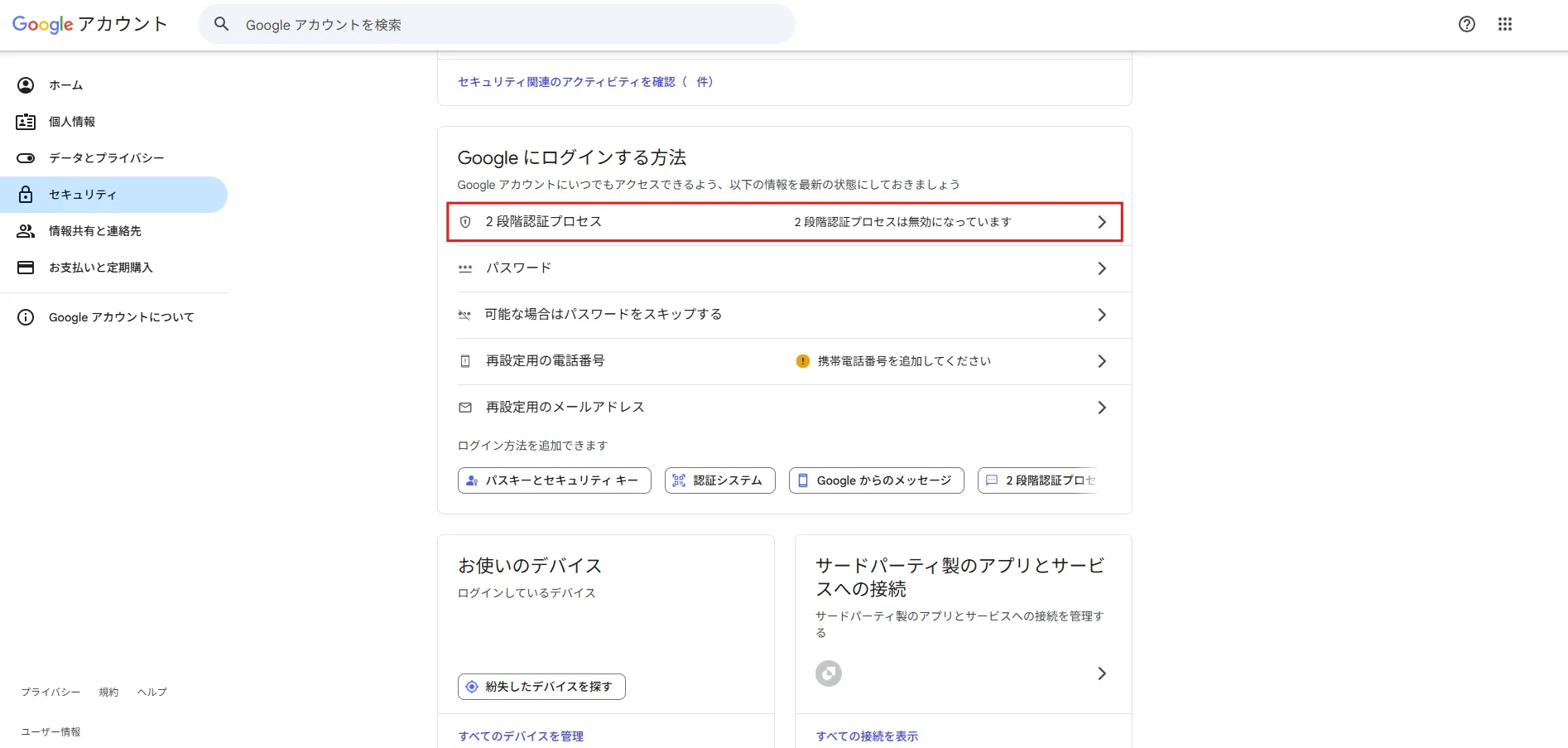Click the icon beside 可能な場合はパスワードをスキップする

464,315
